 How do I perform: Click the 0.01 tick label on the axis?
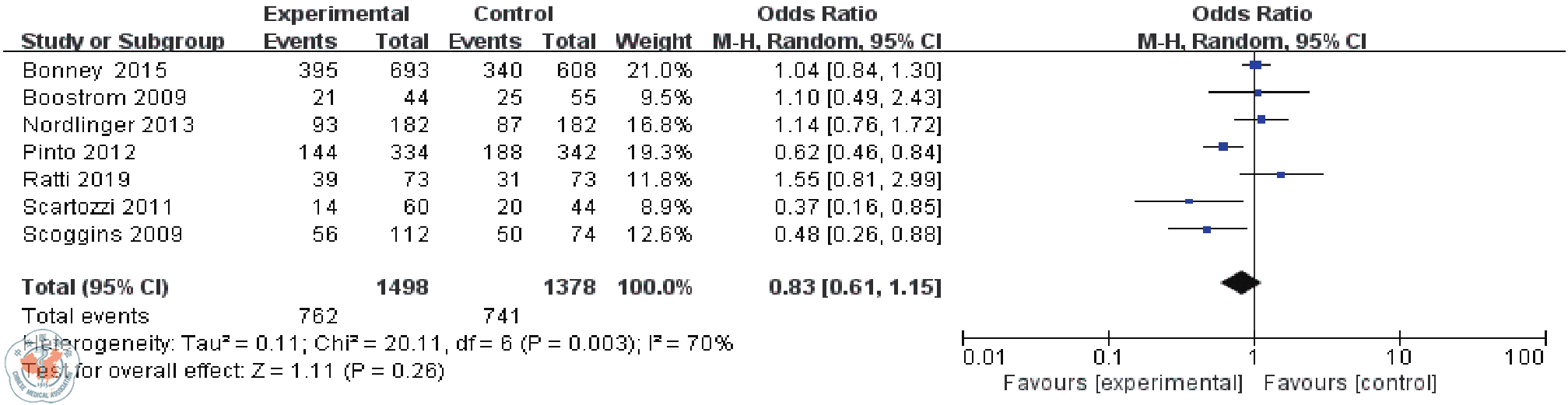click(x=984, y=358)
